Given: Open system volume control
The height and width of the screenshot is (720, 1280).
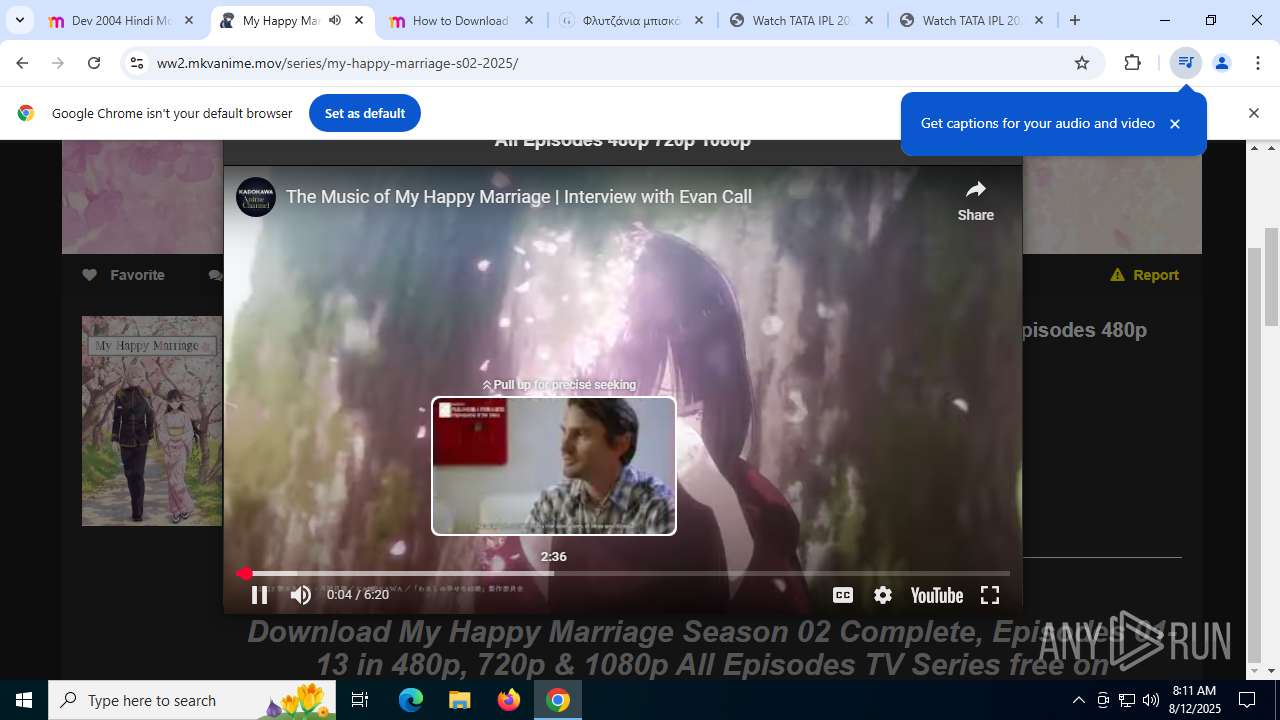Looking at the screenshot, I should point(1151,700).
